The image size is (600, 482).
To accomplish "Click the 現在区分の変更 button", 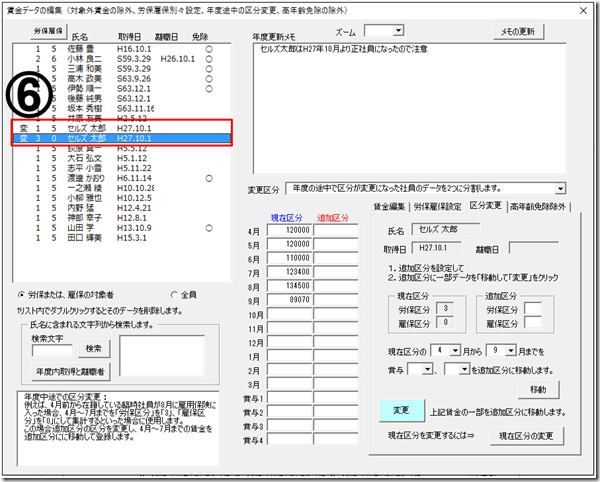I will tap(526, 436).
